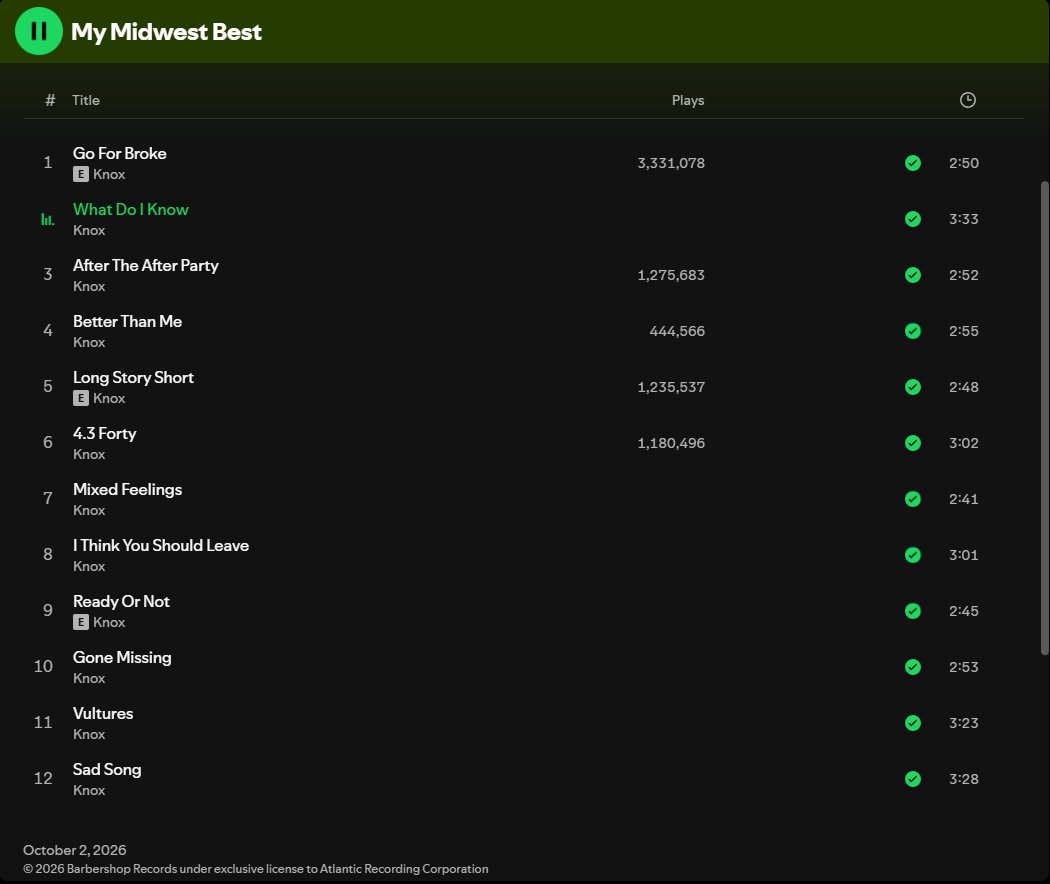Viewport: 1050px width, 884px height.
Task: Click the equalizer icon beside What Do I Know
Action: [48, 219]
